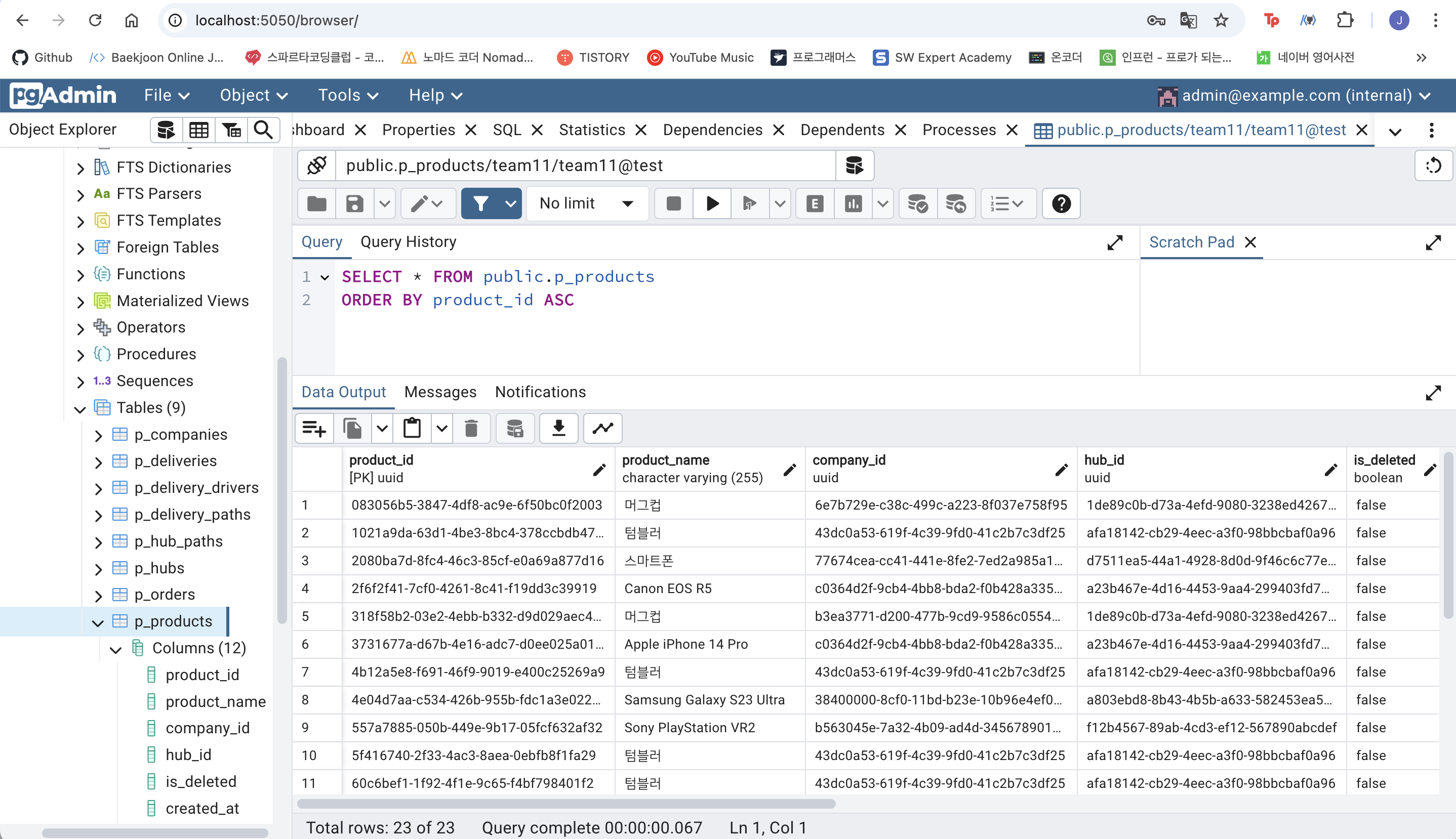
Task: Collapse the Tables (9) tree node
Action: pyautogui.click(x=80, y=408)
